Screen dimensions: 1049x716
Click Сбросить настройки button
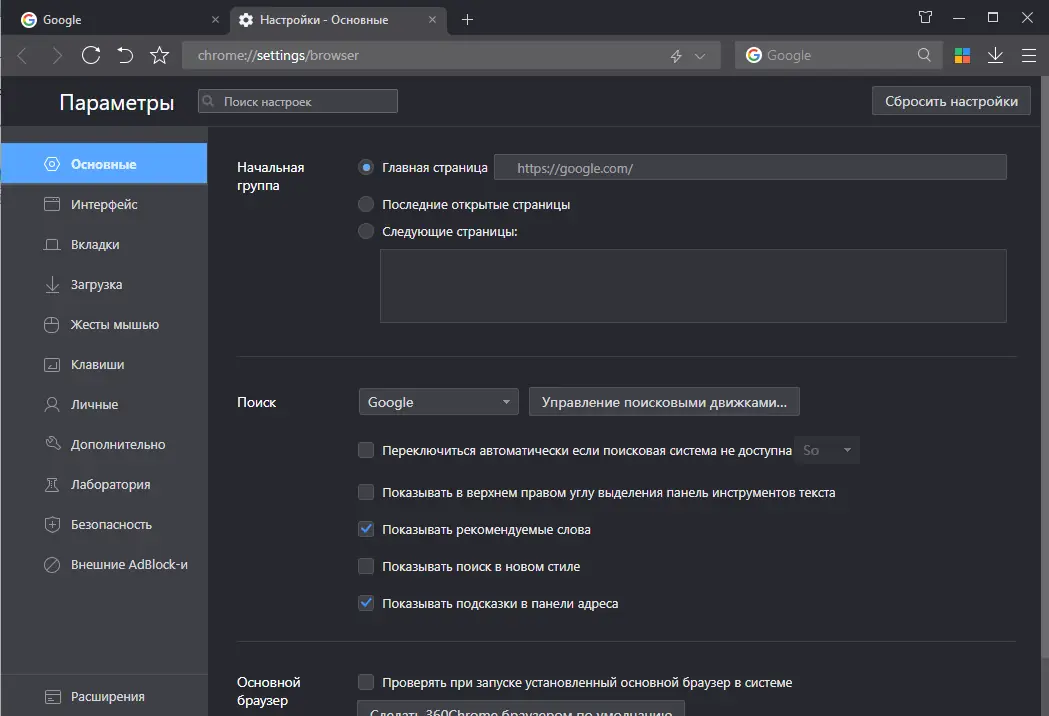(x=950, y=100)
